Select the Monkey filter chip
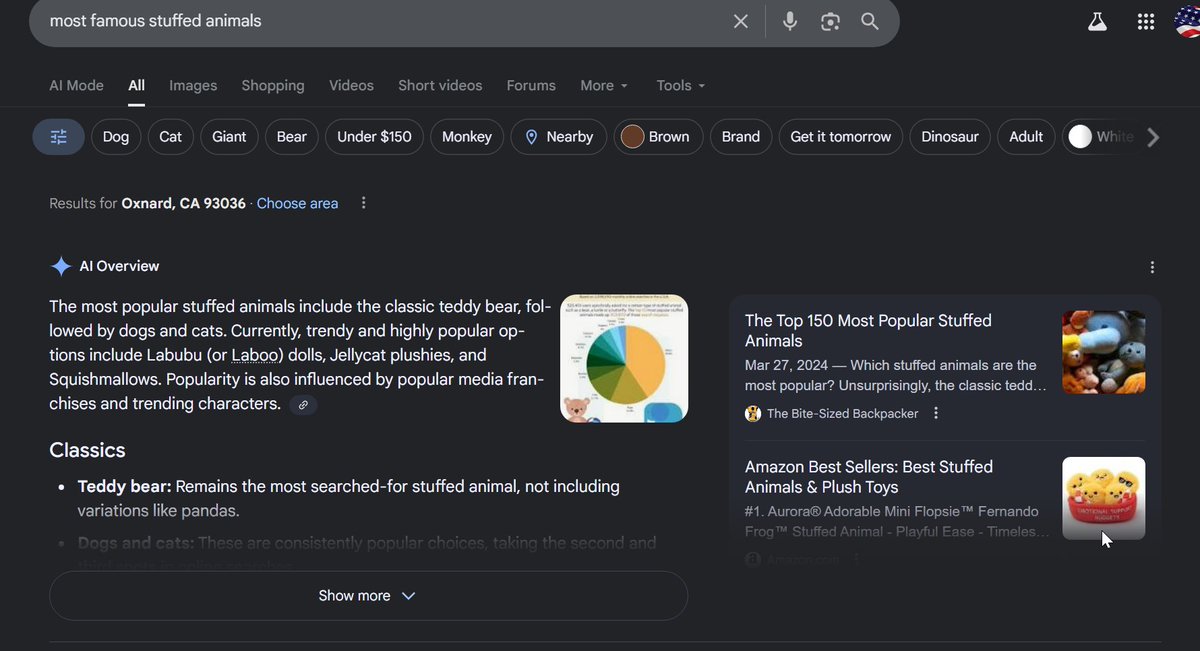1200x651 pixels. (x=467, y=137)
